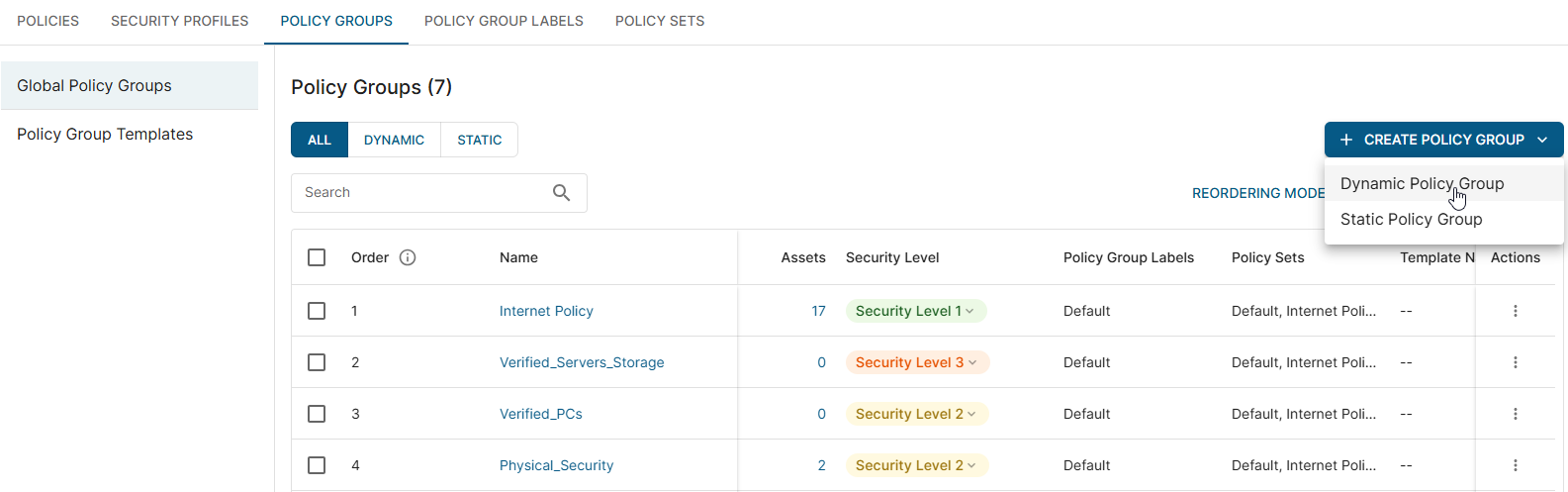Screen dimensions: 1568x492
Task: Choose Static Policy Group from menu
Action: click(x=1411, y=220)
